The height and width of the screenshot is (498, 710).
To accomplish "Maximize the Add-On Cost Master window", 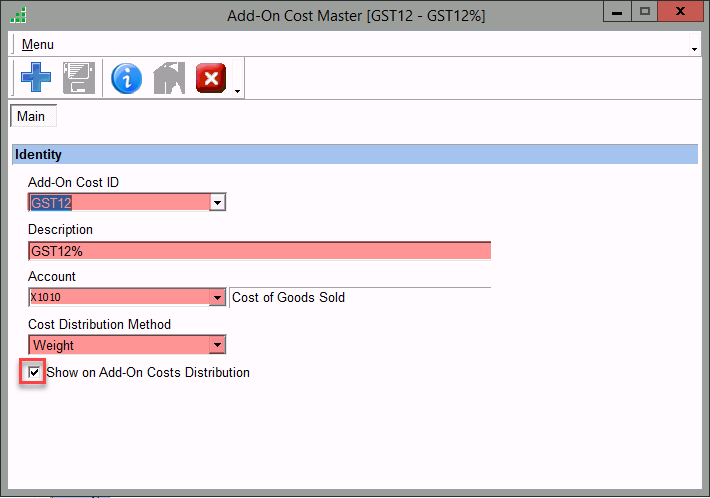I will click(645, 11).
